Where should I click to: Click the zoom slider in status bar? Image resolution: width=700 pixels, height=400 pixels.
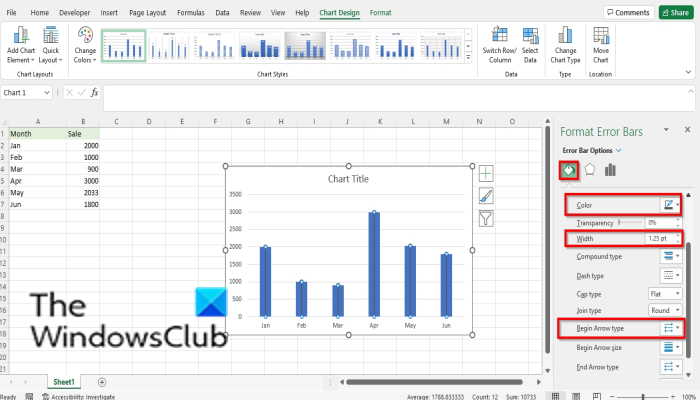643,396
